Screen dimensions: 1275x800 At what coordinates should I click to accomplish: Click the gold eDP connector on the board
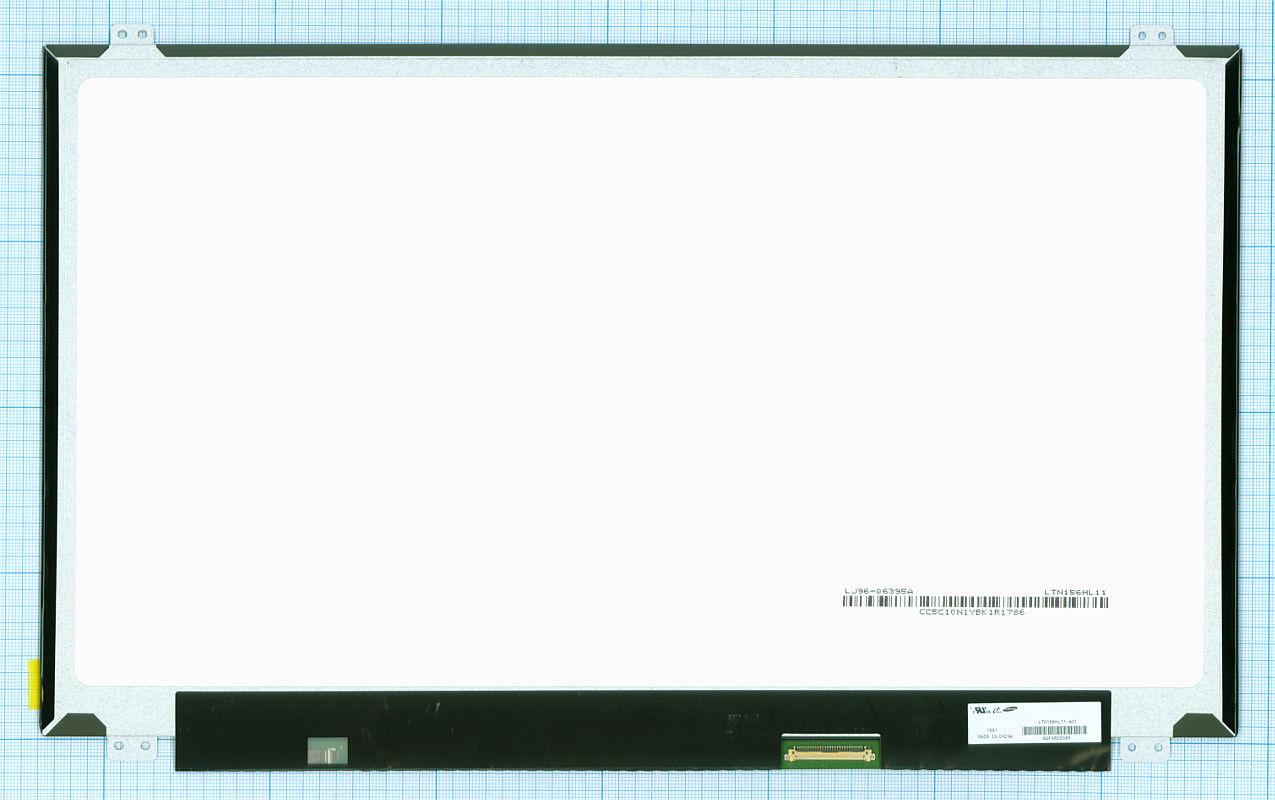click(x=830, y=755)
